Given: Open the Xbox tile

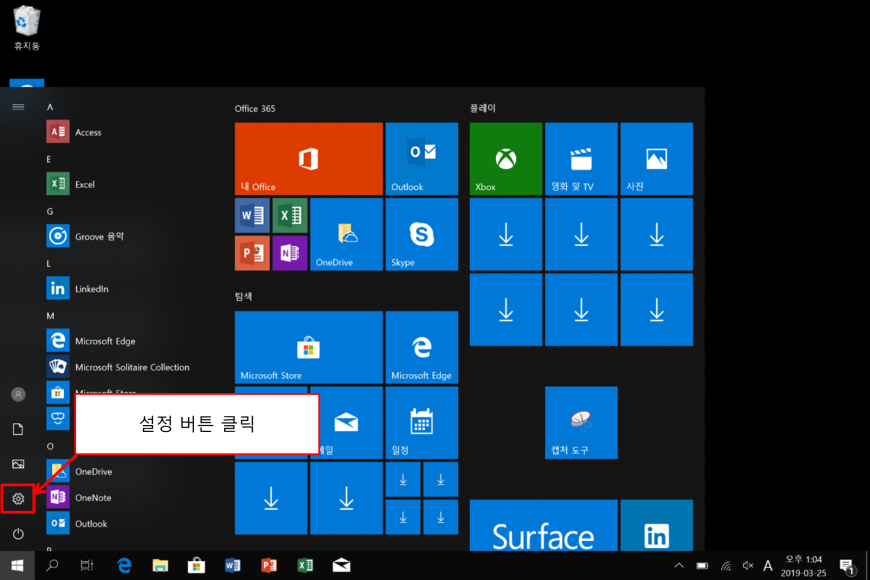Looking at the screenshot, I should pyautogui.click(x=506, y=159).
